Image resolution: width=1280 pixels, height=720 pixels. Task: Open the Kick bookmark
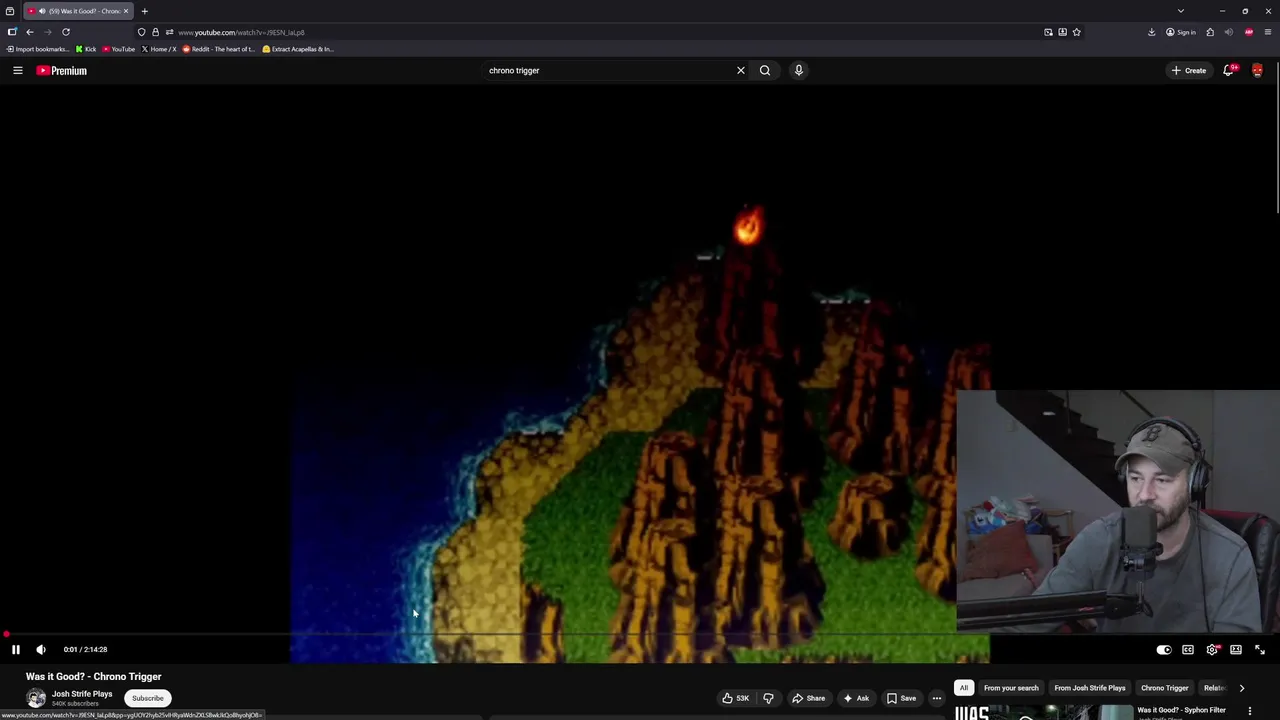tap(86, 49)
